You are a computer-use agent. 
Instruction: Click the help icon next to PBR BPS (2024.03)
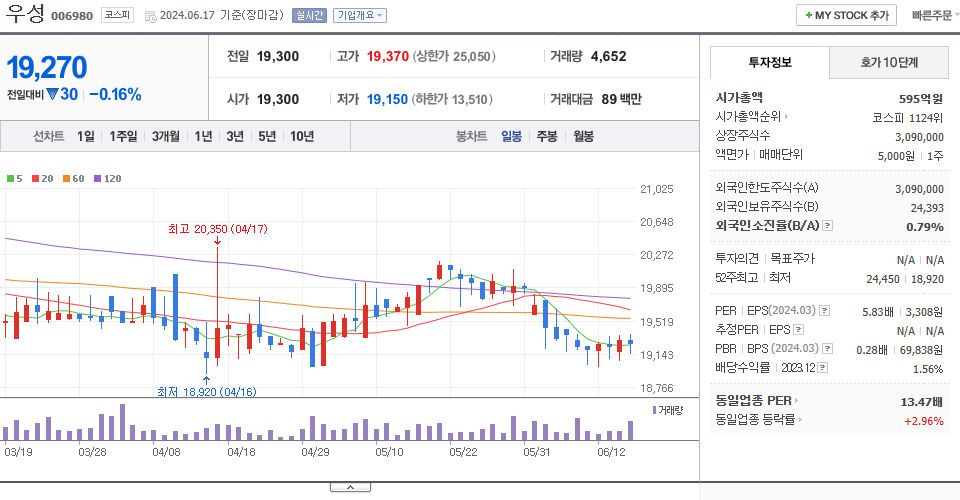pyautogui.click(x=827, y=349)
